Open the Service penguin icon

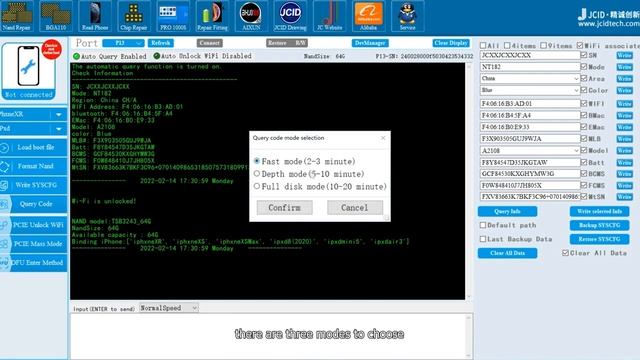click(x=407, y=16)
